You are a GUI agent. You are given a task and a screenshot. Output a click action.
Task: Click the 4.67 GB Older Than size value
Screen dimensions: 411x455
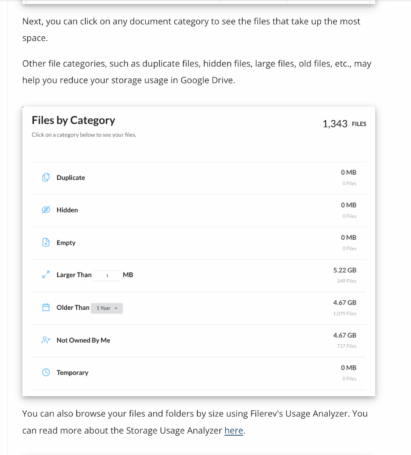pos(345,303)
